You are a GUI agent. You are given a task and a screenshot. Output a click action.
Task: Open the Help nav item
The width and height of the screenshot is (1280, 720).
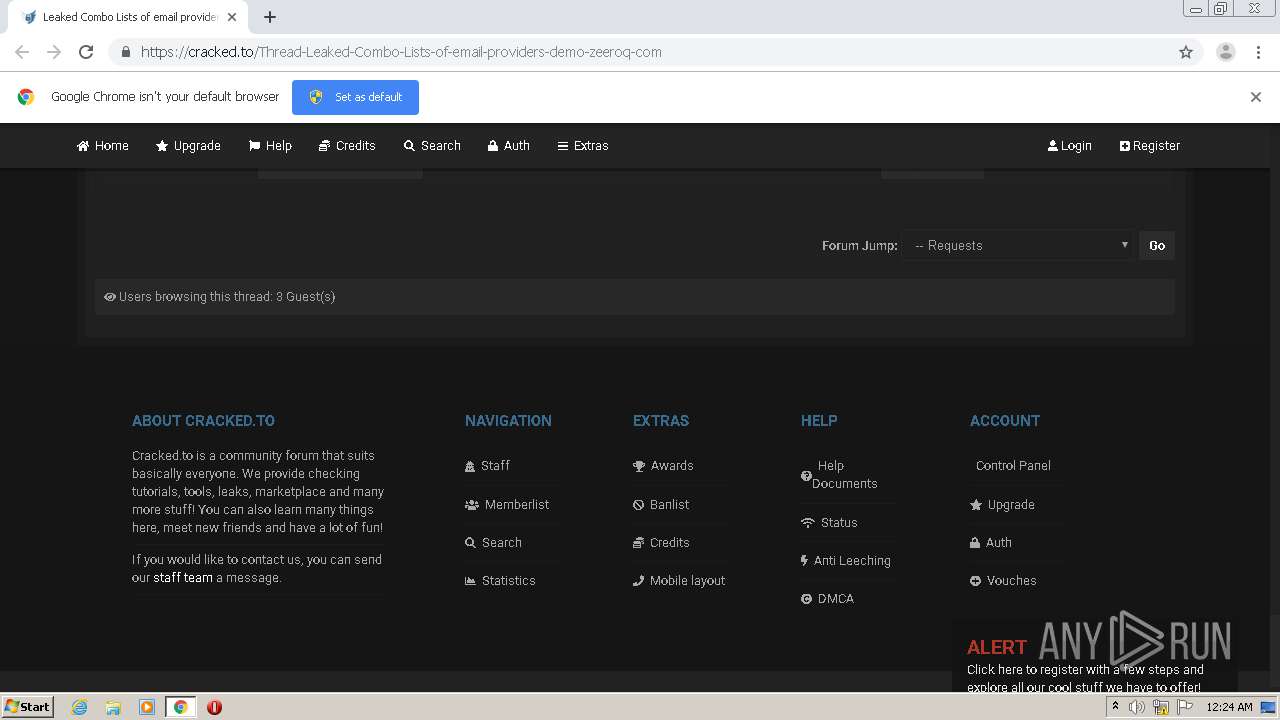270,145
